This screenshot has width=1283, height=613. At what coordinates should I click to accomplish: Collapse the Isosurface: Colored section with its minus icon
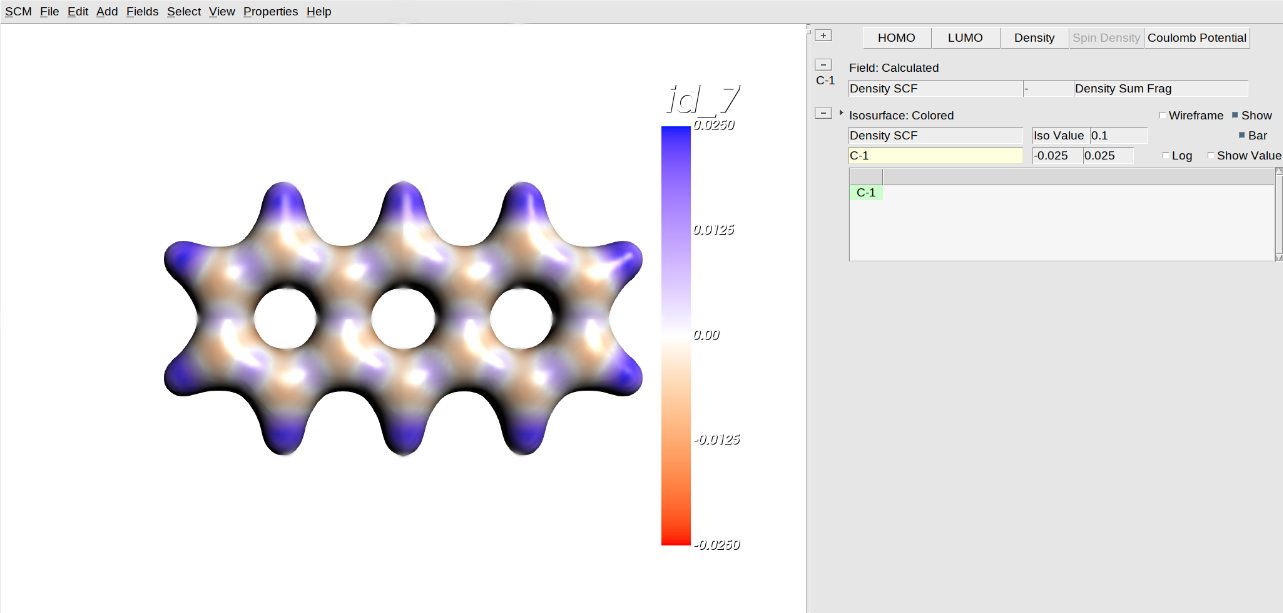click(822, 112)
